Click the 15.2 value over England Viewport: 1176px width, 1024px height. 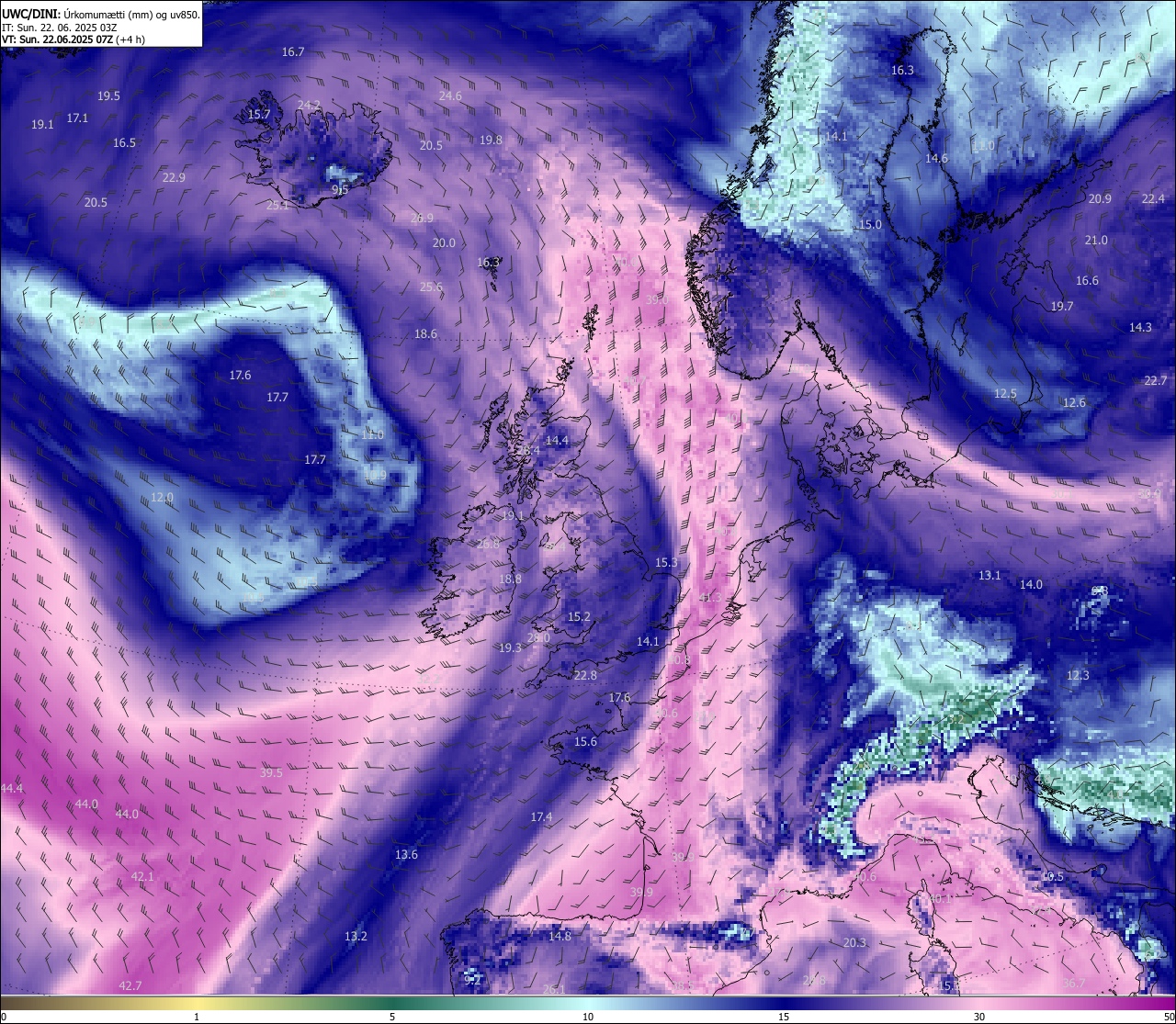click(579, 616)
